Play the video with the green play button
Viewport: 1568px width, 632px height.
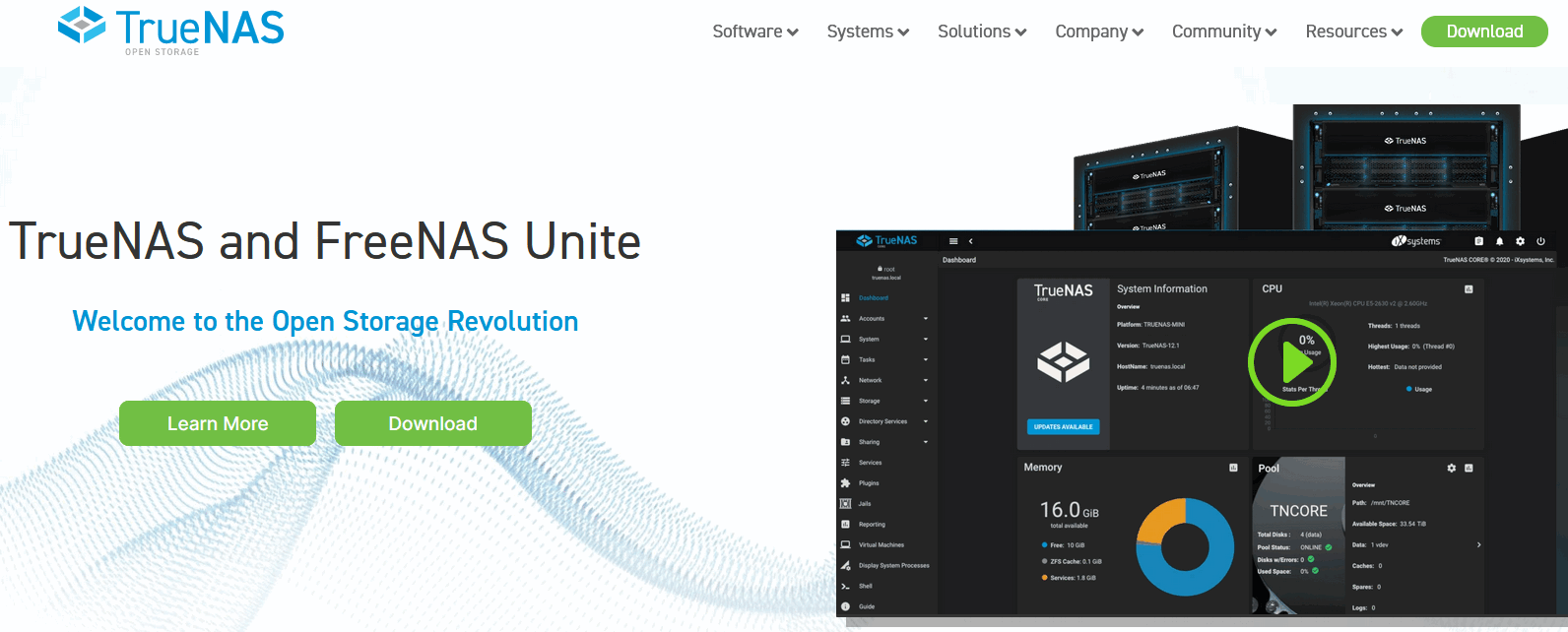tap(1292, 363)
